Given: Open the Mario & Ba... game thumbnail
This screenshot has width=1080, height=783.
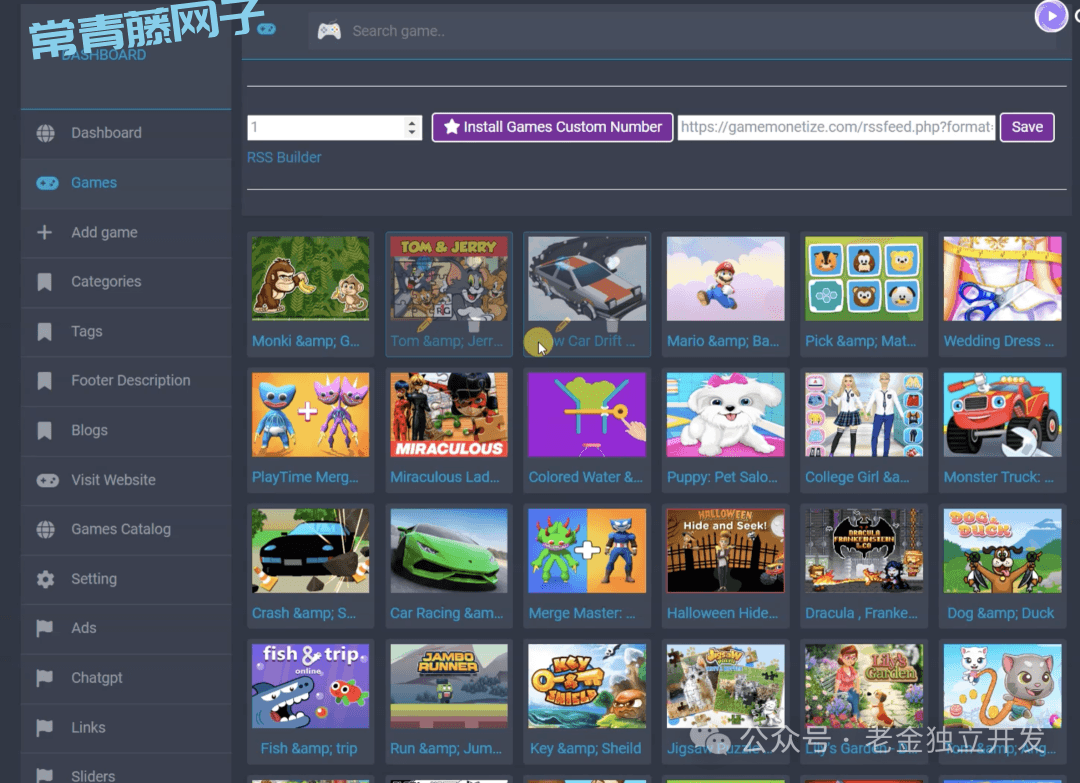Looking at the screenshot, I should pos(726,279).
